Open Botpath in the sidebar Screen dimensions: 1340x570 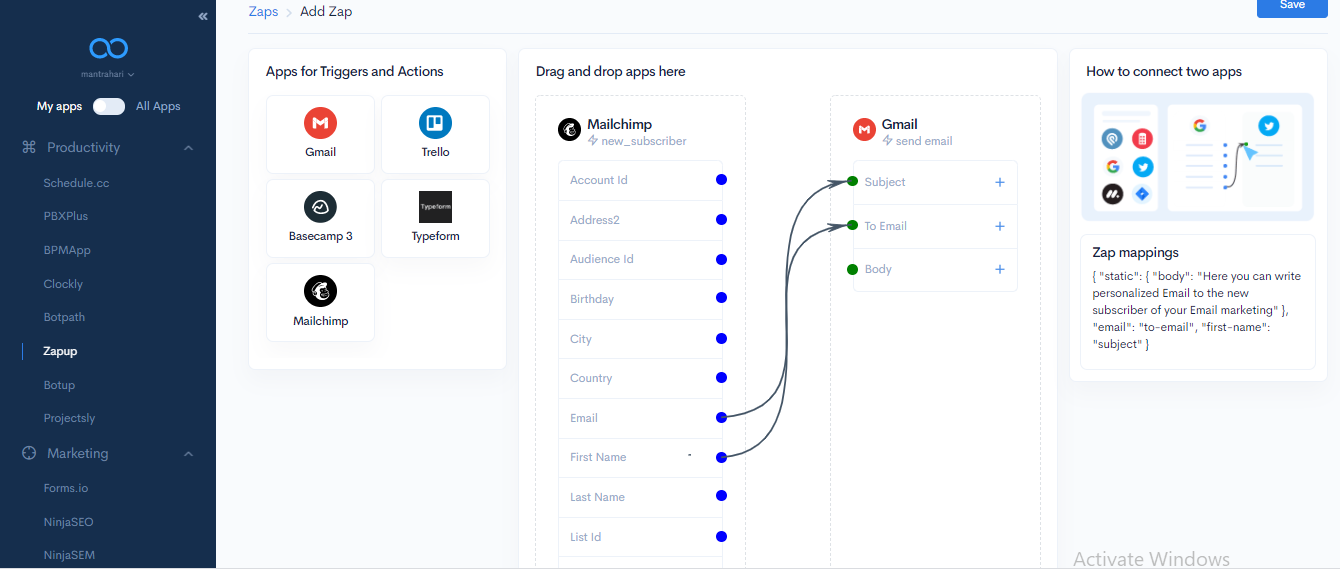tap(64, 317)
